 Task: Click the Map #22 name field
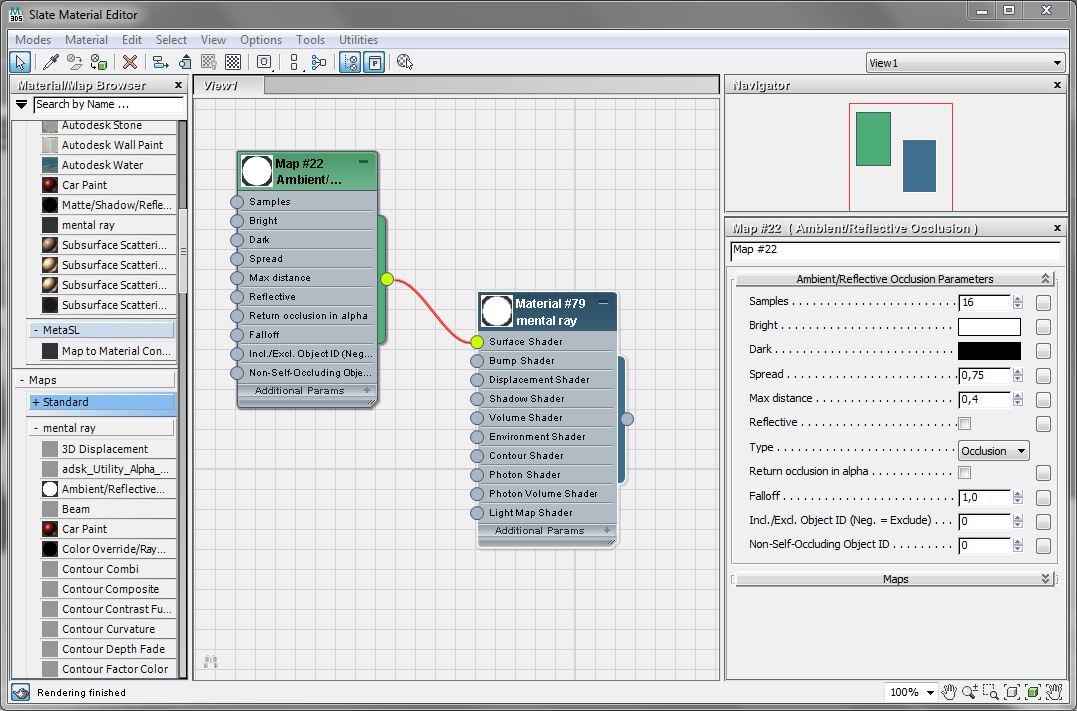[895, 250]
